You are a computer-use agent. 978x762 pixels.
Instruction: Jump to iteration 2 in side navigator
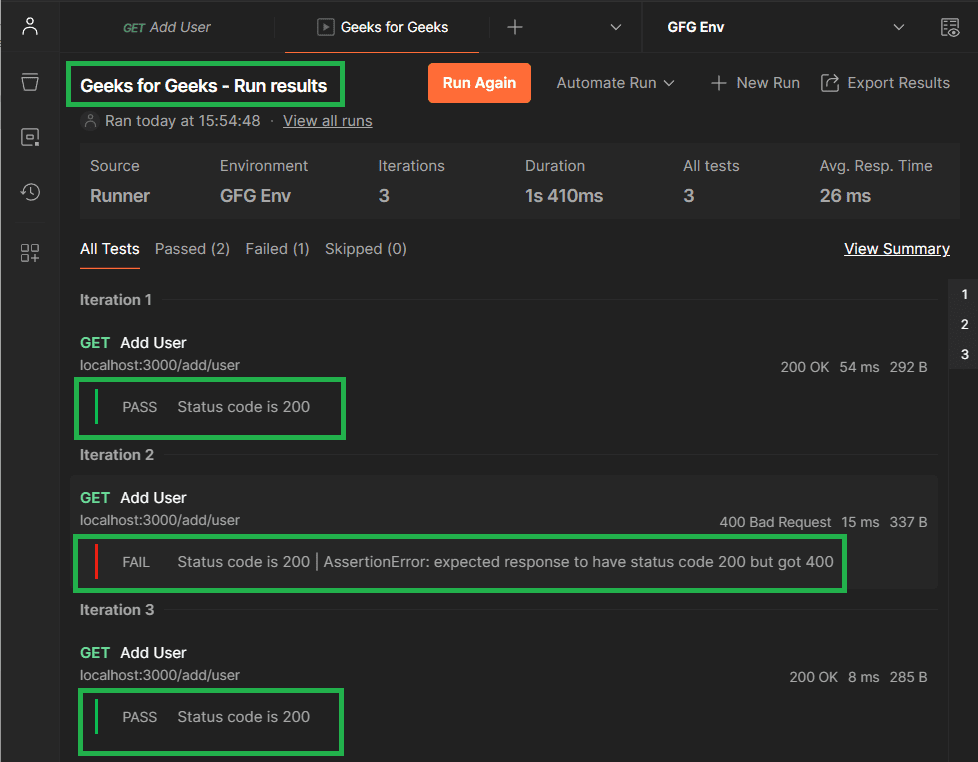tap(964, 324)
